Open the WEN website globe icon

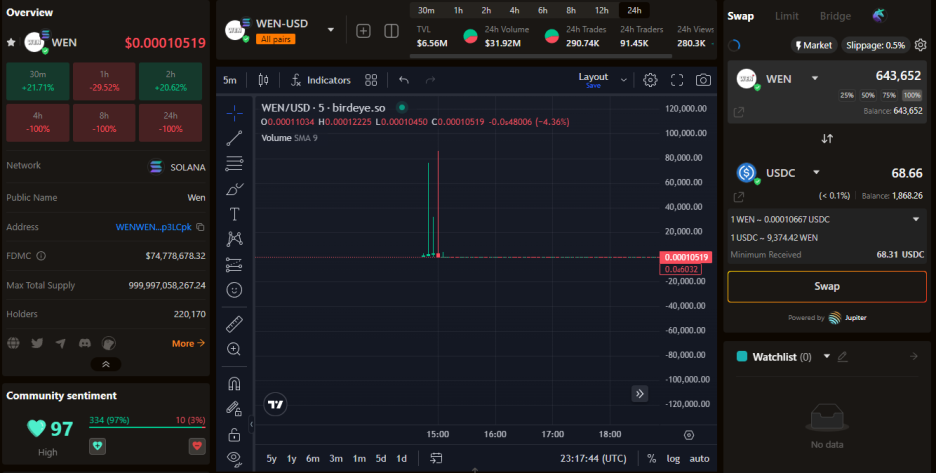point(13,343)
